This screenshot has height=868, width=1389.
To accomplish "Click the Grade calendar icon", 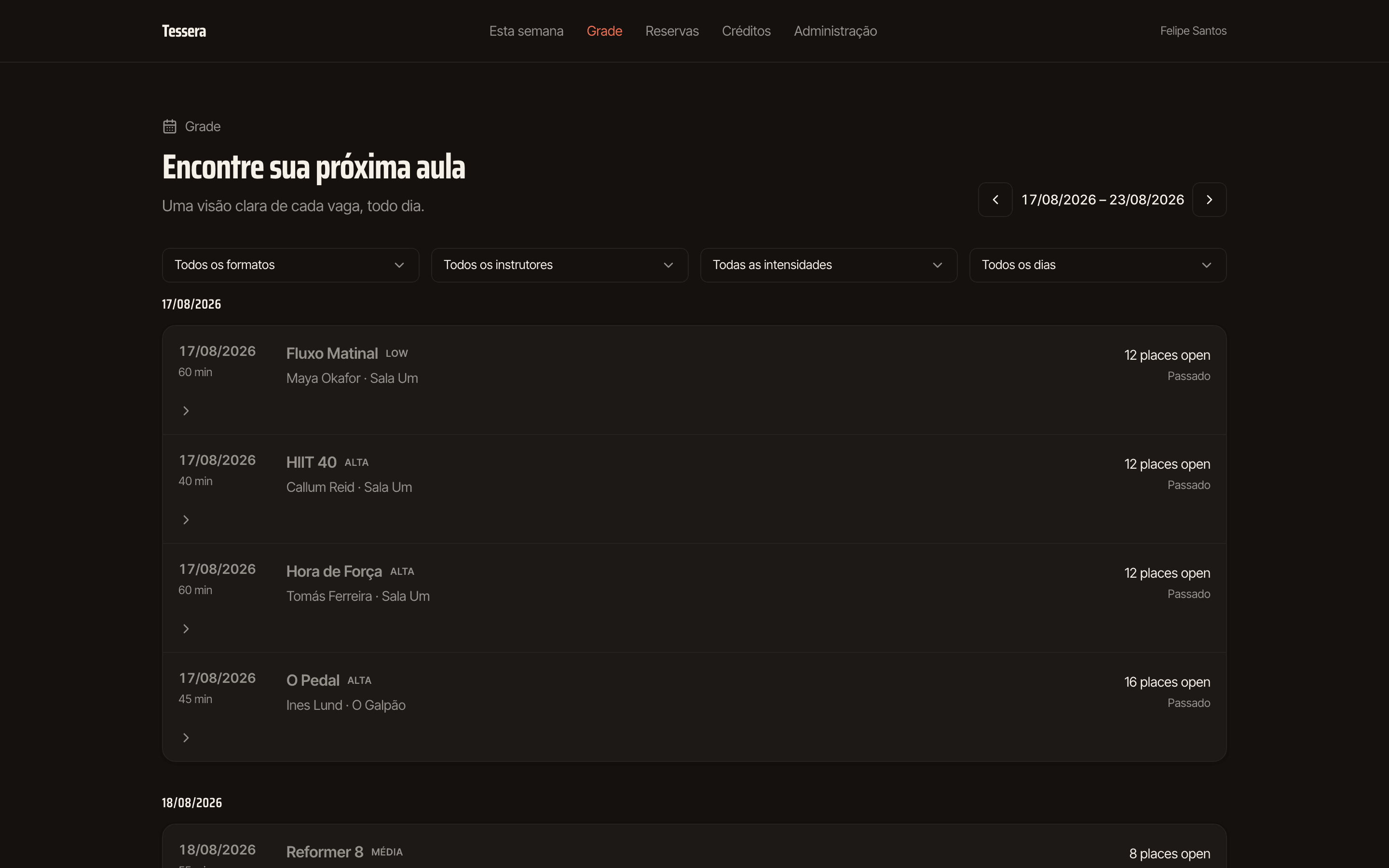I will (x=169, y=126).
